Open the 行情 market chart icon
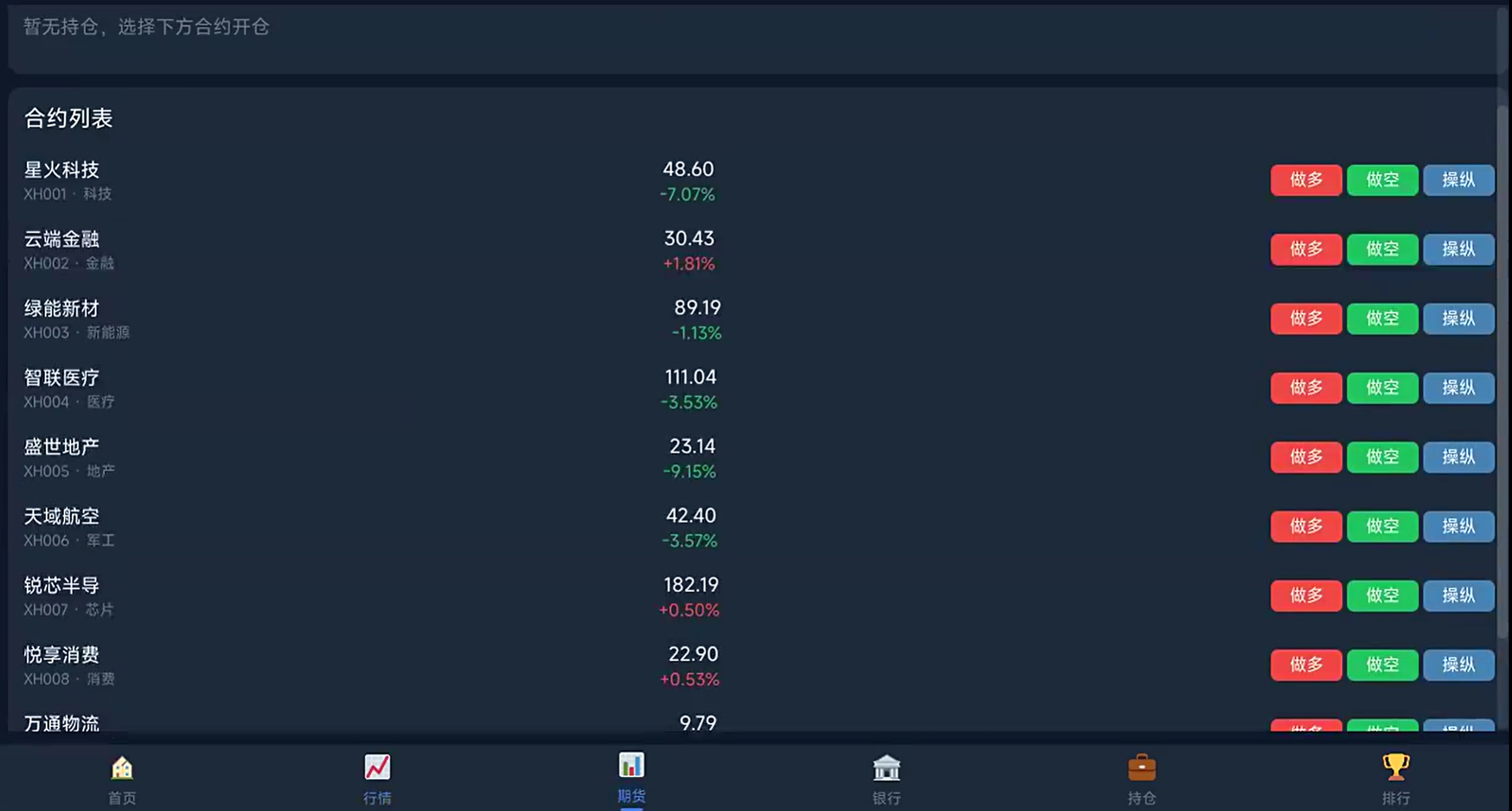The image size is (1512, 811). pyautogui.click(x=377, y=767)
